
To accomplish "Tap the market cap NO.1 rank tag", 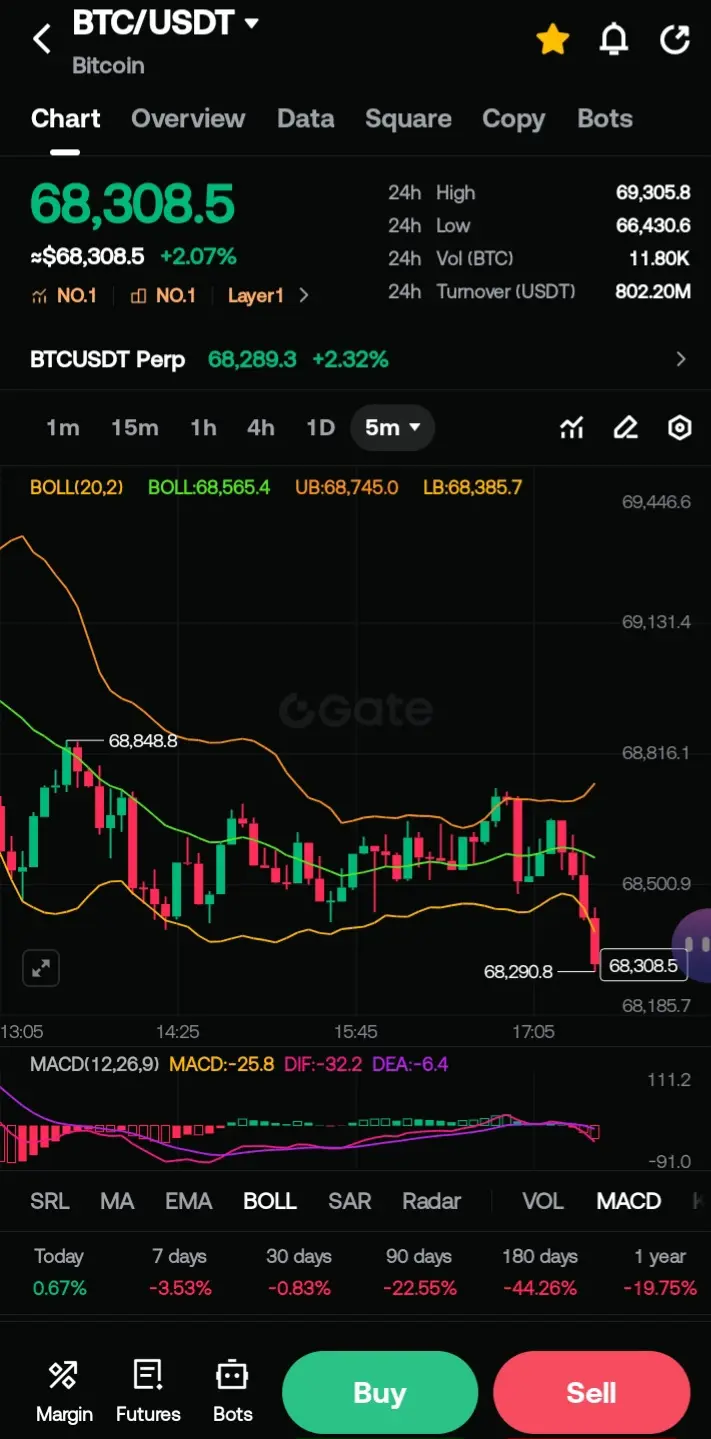I will point(64,295).
